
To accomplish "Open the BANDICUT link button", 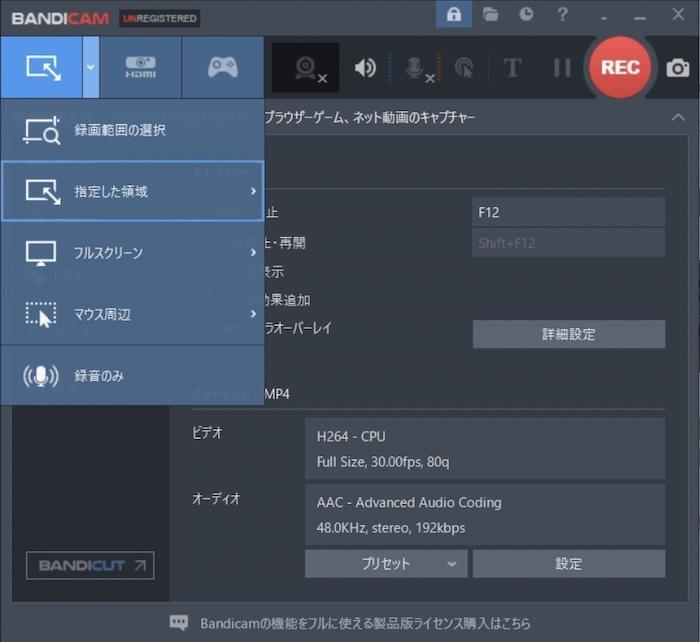I will click(x=90, y=565).
